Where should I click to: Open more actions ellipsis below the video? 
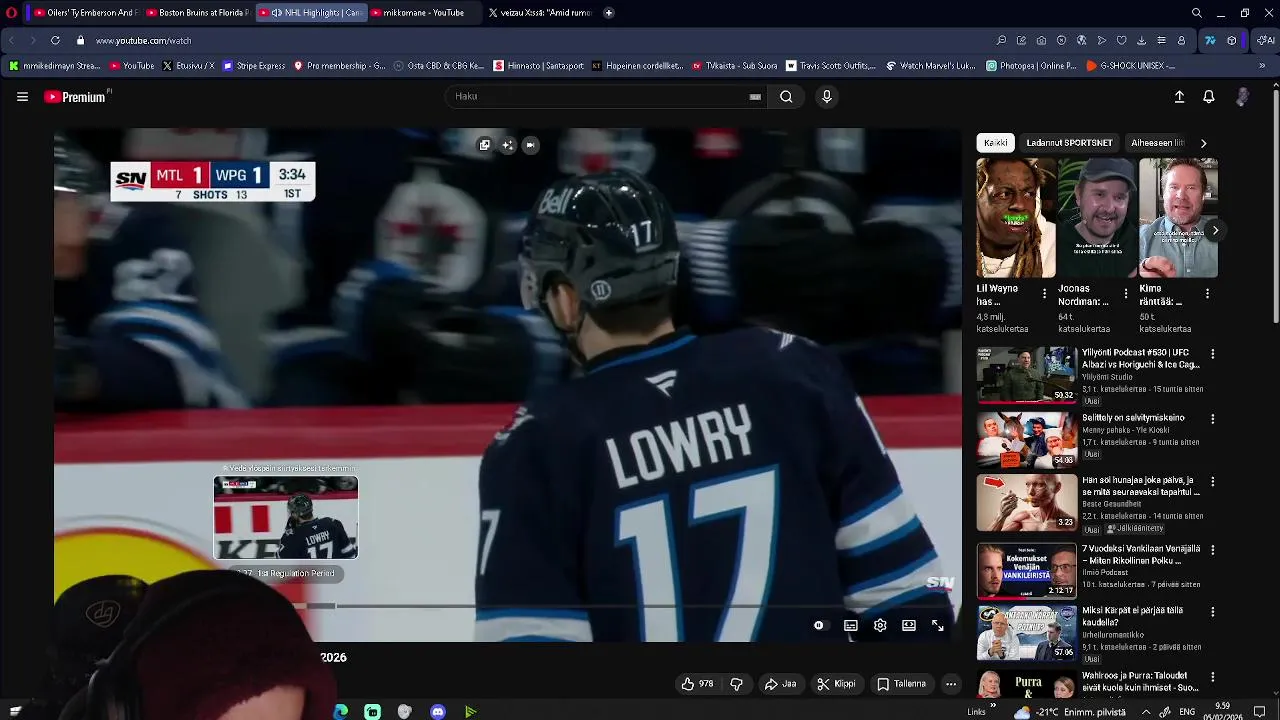[951, 684]
